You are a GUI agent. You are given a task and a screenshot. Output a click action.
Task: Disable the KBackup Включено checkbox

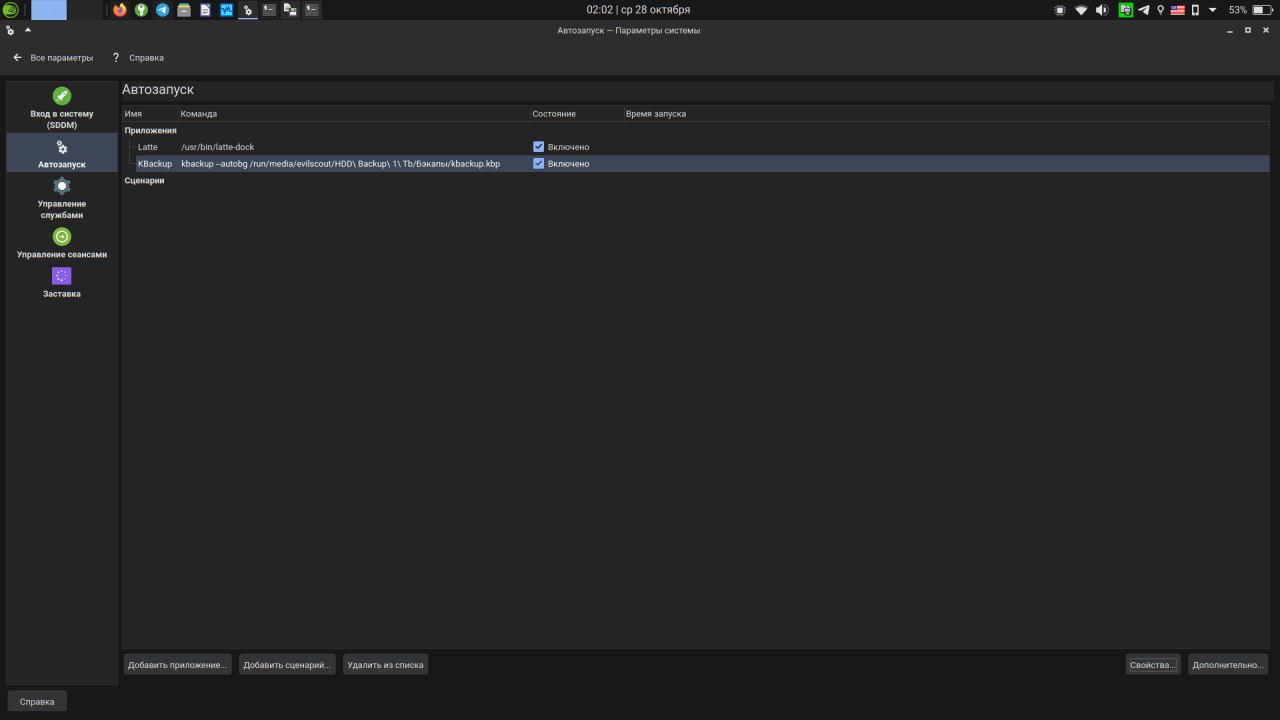tap(538, 163)
